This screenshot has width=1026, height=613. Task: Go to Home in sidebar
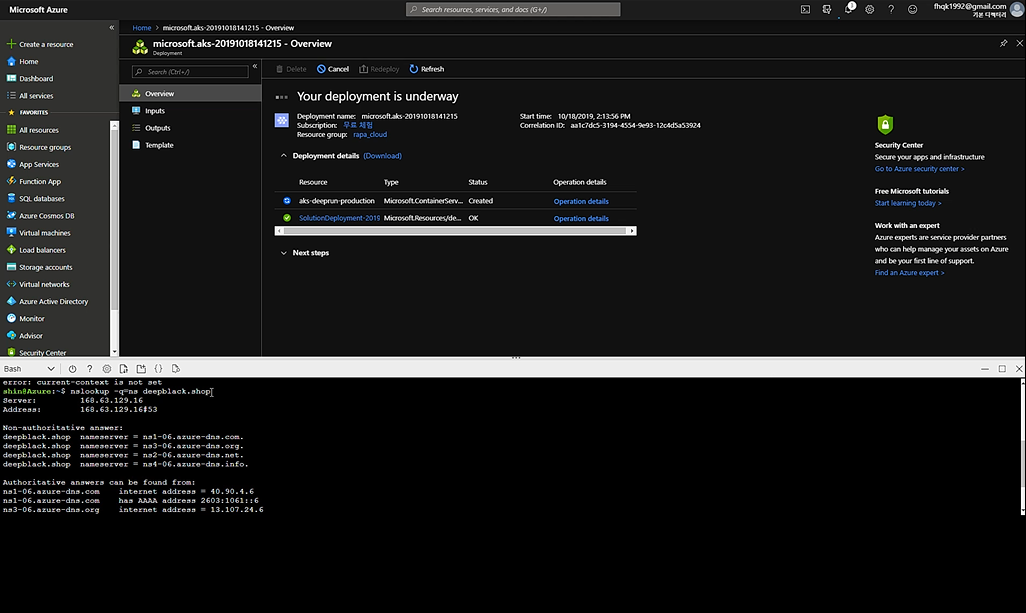(23, 61)
